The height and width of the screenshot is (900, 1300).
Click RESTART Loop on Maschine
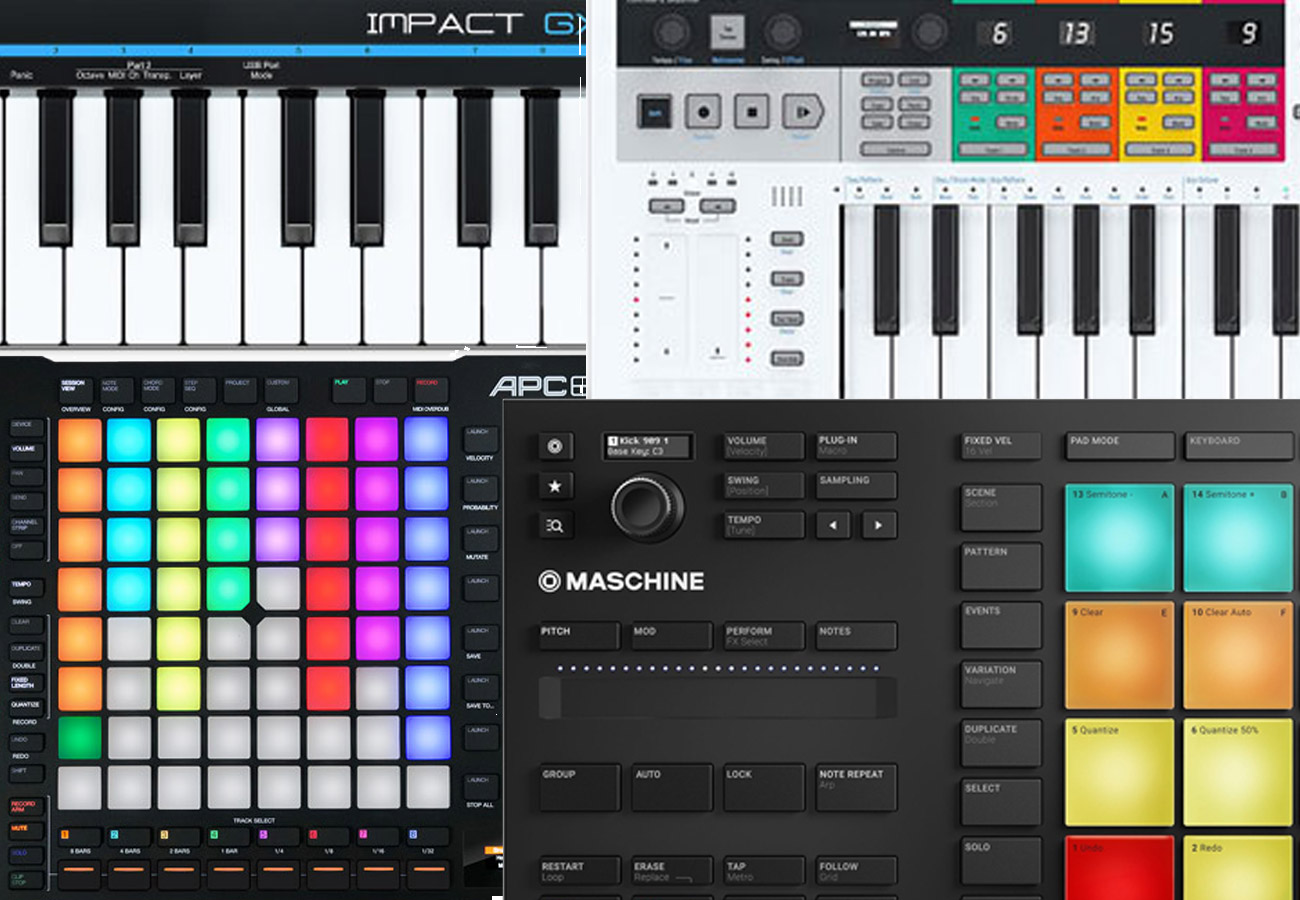(x=580, y=870)
